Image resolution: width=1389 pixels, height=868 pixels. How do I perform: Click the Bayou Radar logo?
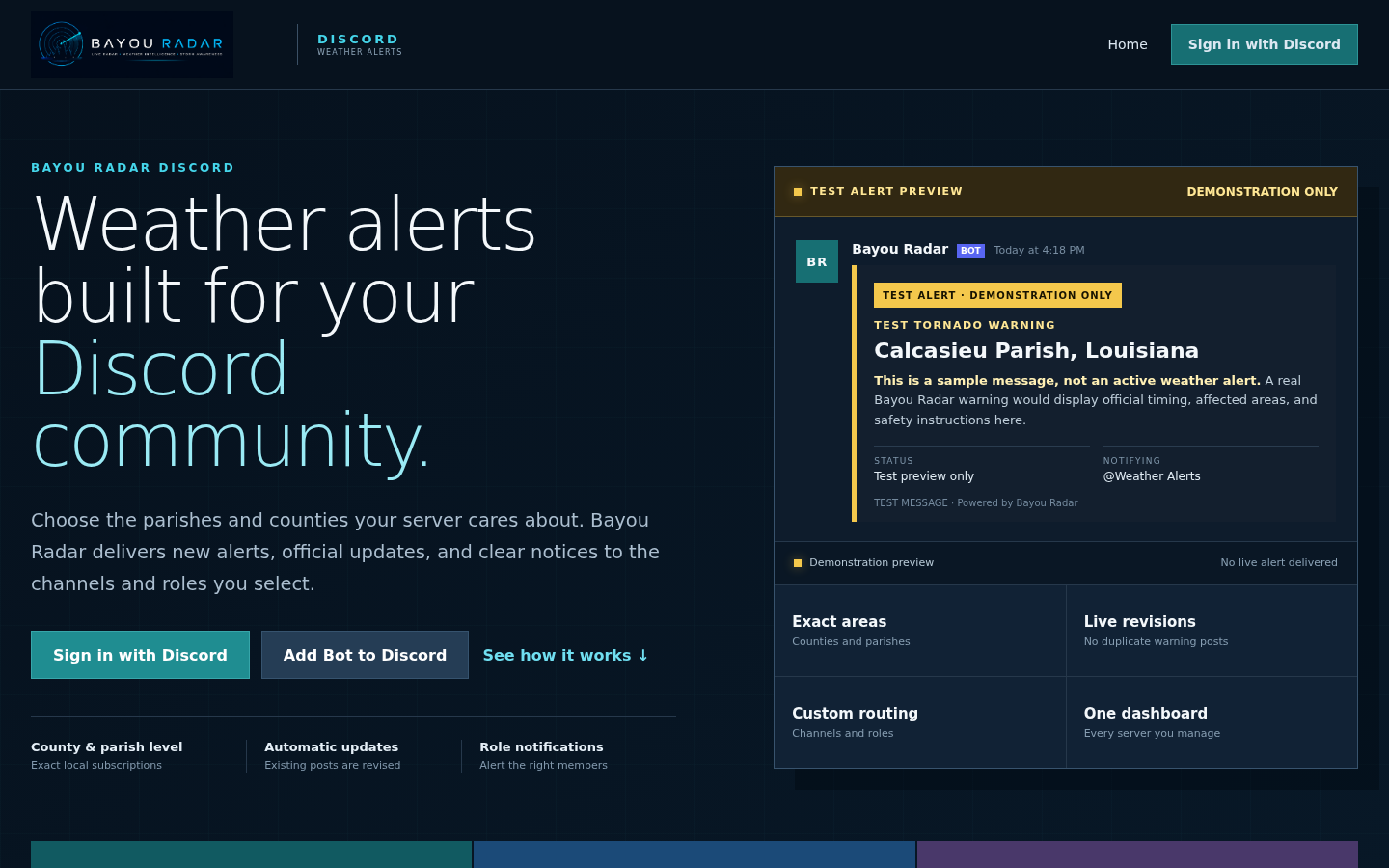point(132,44)
